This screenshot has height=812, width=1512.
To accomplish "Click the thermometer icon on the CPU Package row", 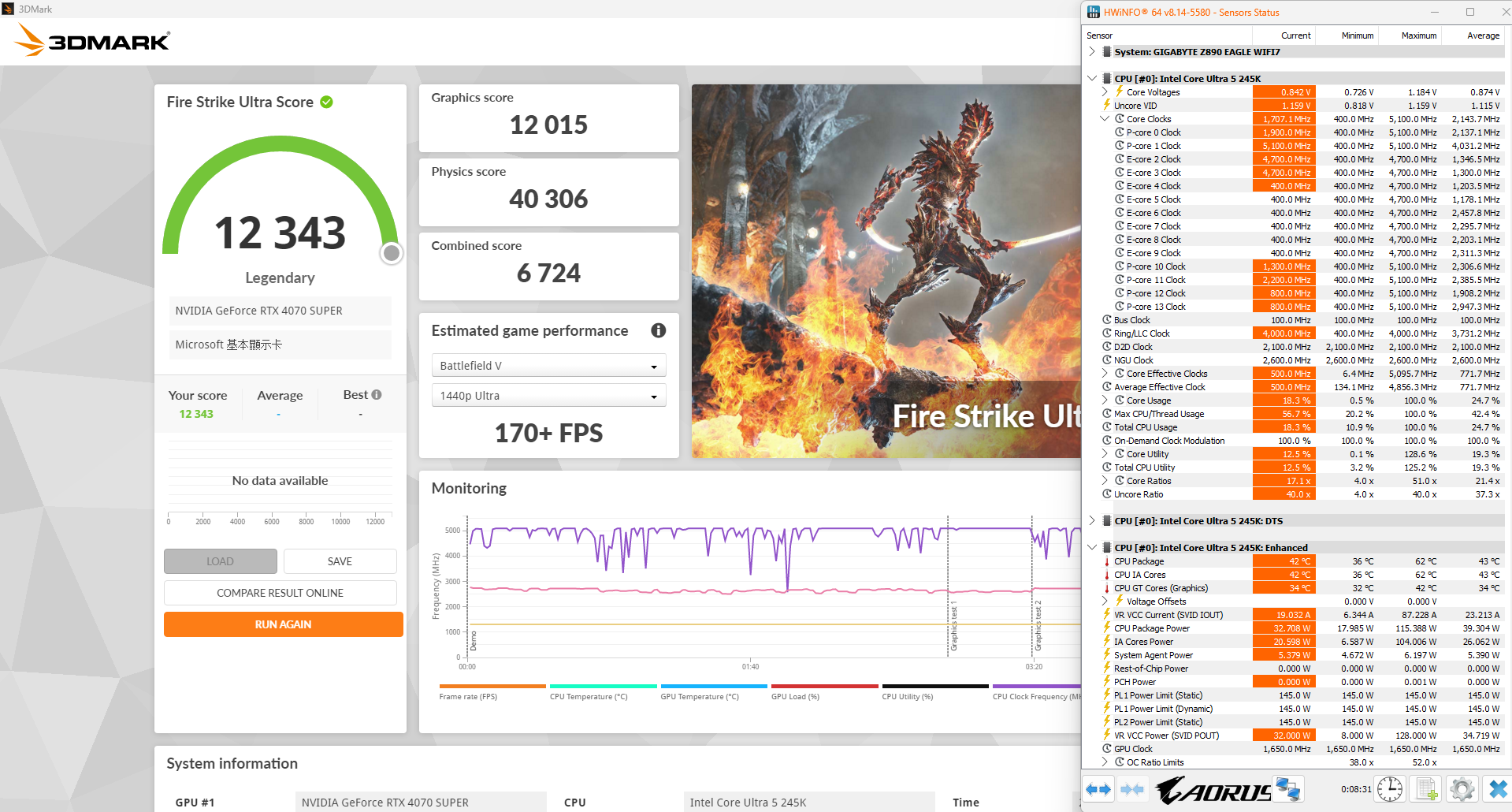I will (1106, 561).
